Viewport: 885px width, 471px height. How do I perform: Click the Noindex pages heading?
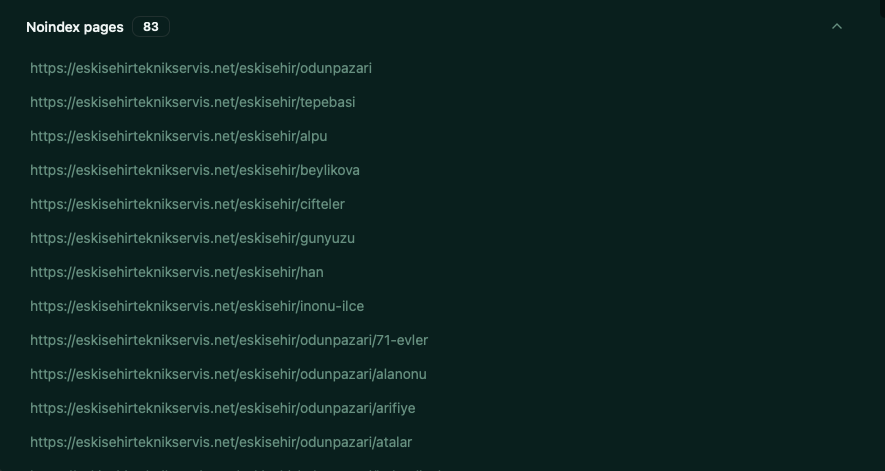[75, 27]
